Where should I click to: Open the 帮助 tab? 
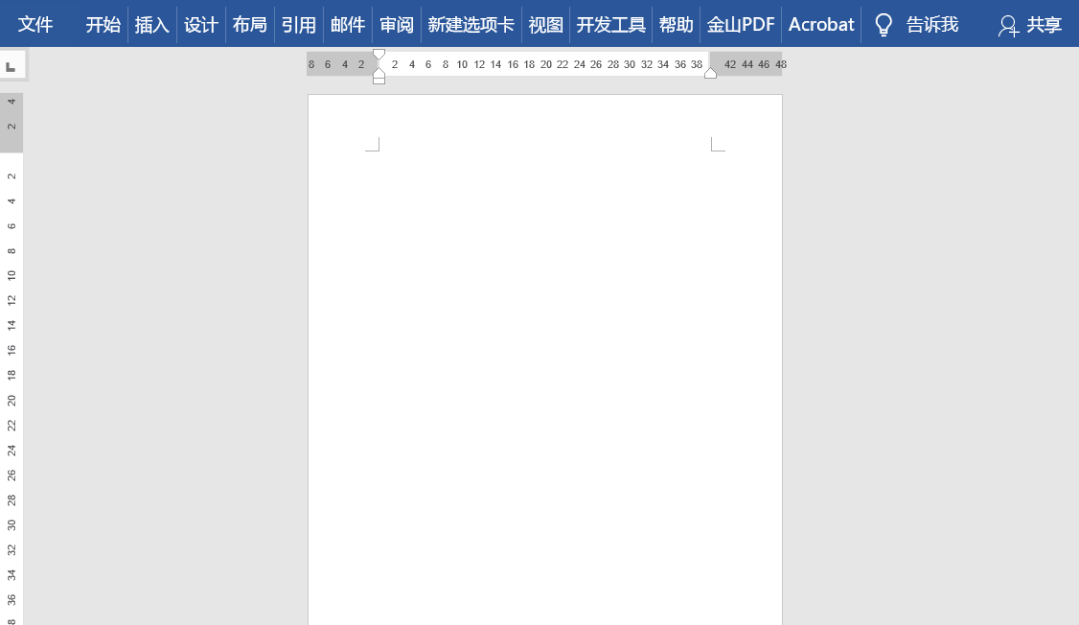(676, 25)
